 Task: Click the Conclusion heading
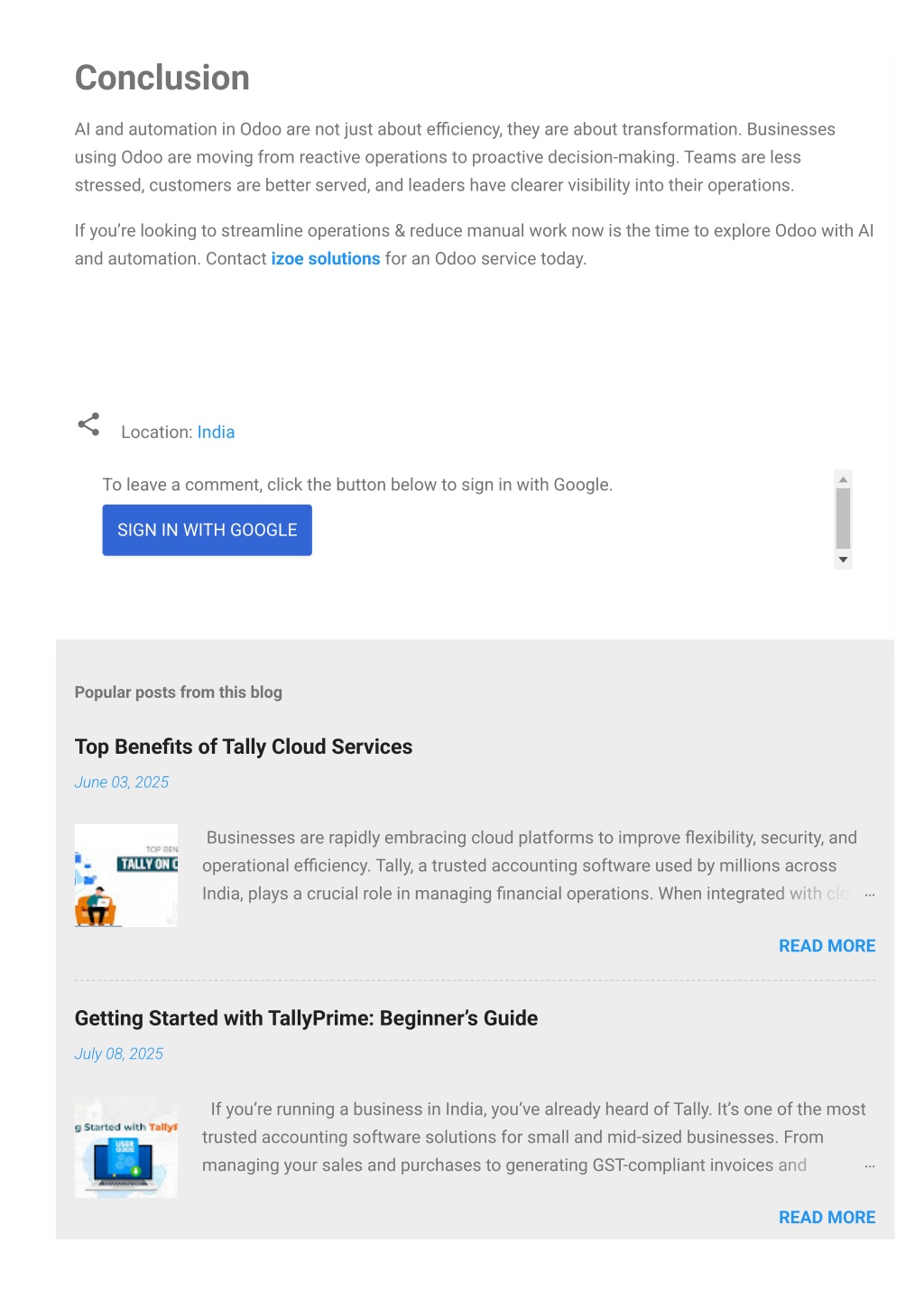[162, 79]
